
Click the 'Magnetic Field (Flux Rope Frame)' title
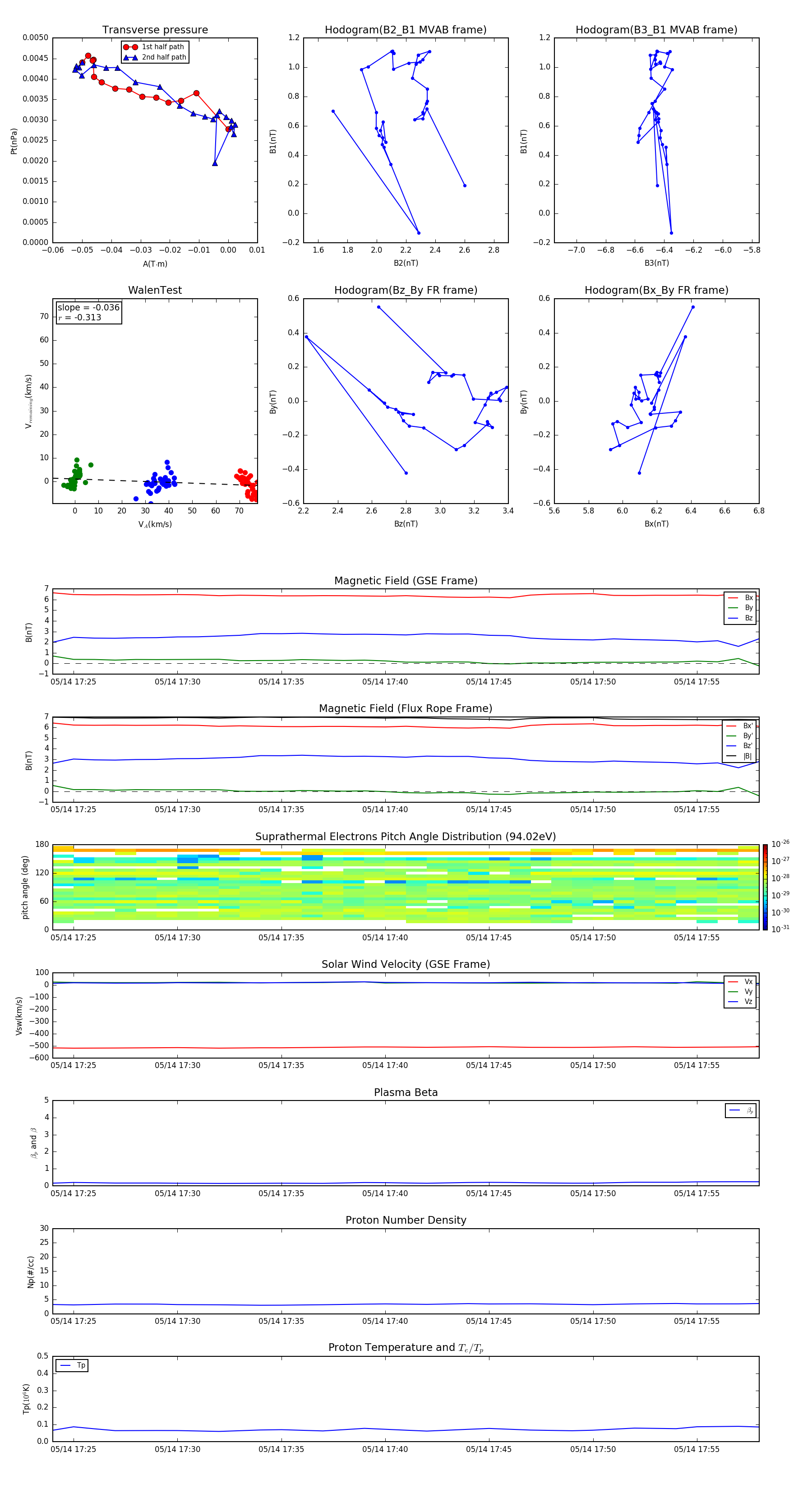pos(406,709)
